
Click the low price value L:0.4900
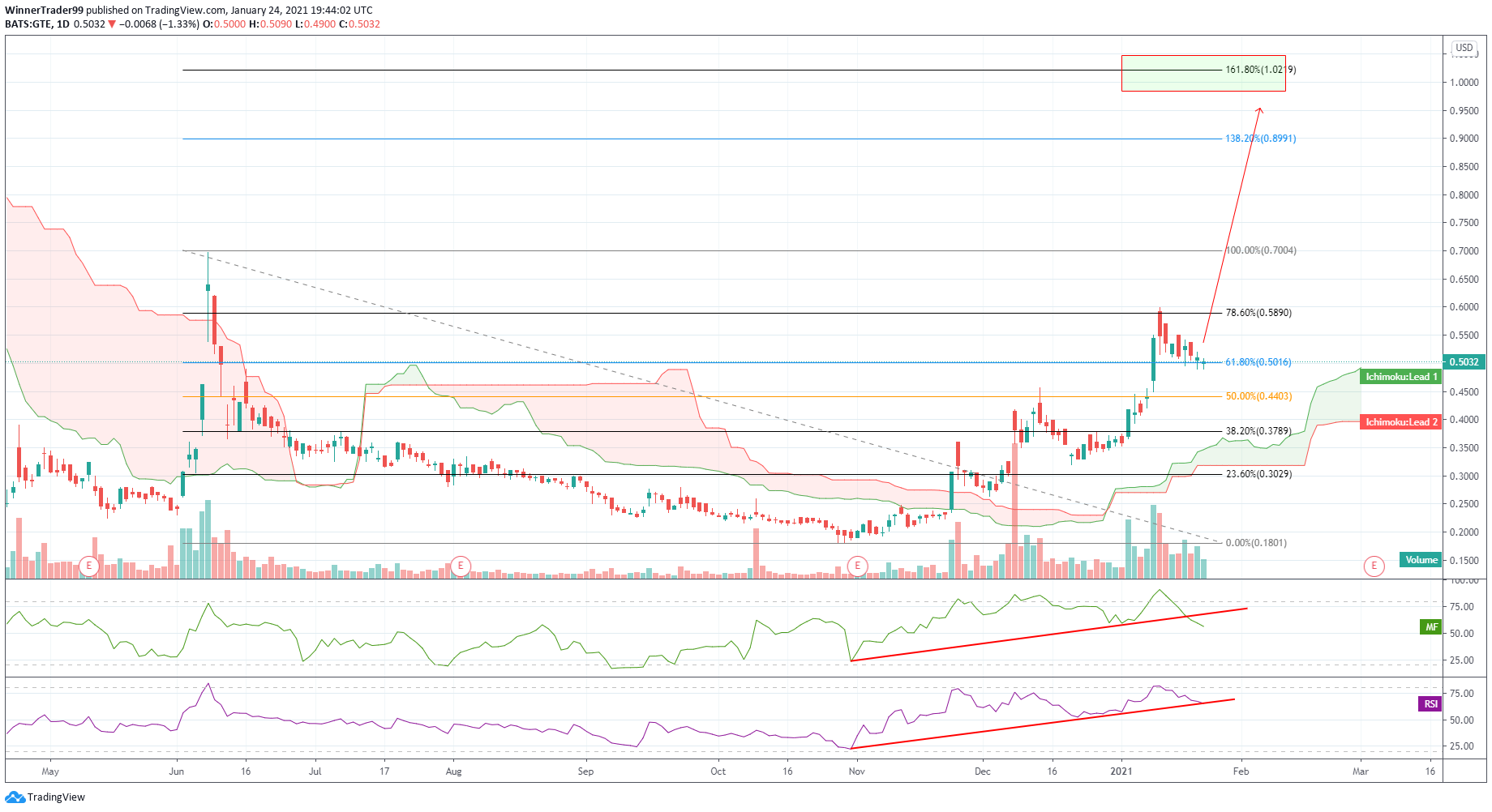[315, 24]
